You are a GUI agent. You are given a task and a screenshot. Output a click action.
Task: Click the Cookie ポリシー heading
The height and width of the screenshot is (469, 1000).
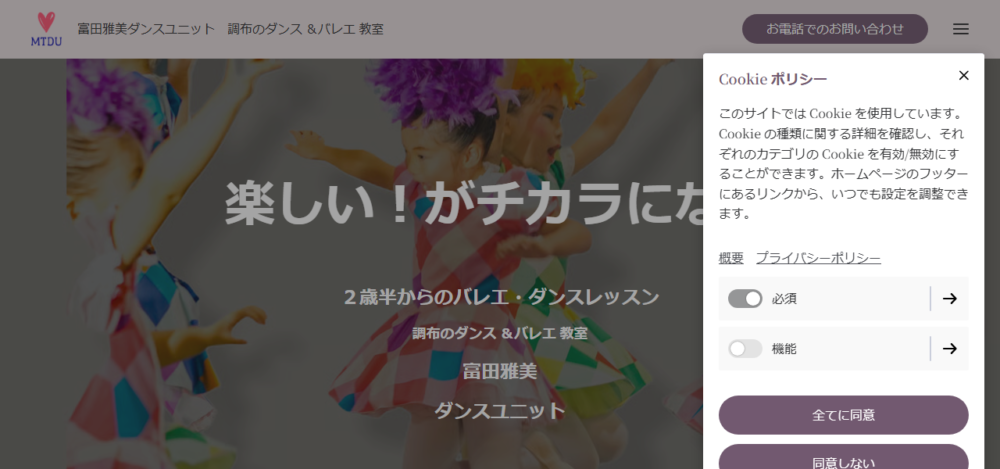772,79
